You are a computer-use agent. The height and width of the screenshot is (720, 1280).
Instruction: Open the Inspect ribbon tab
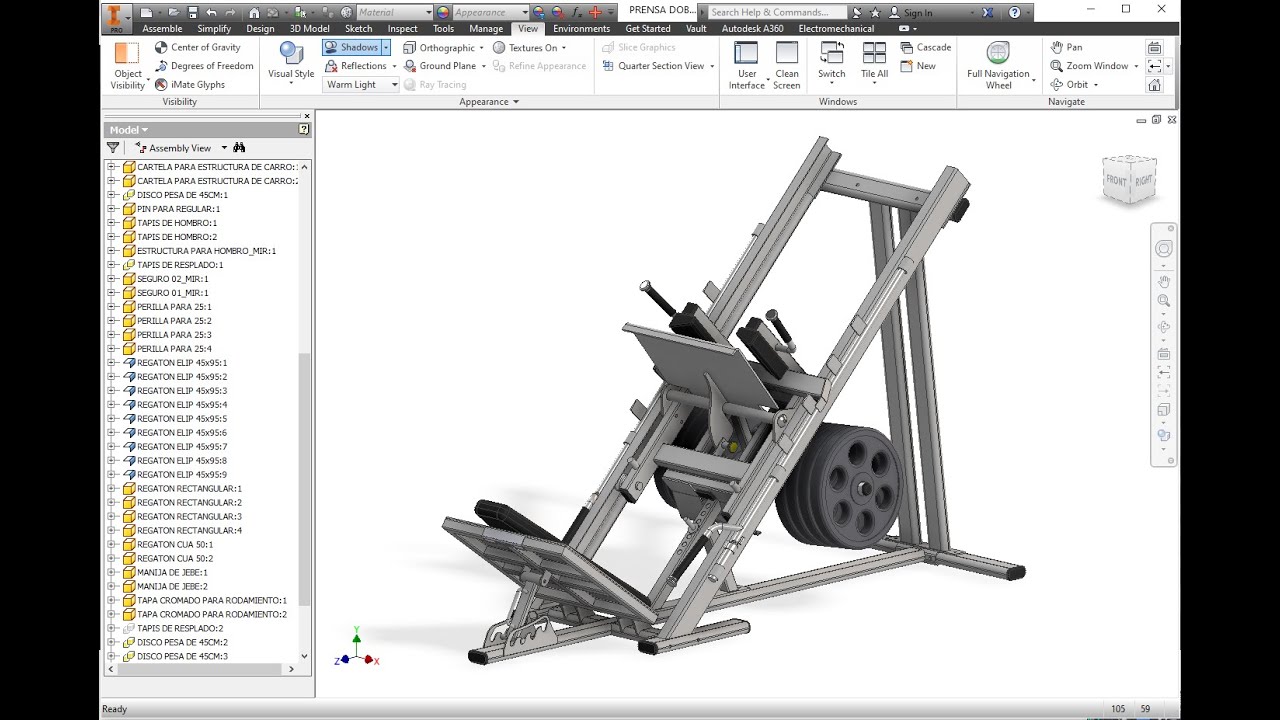[403, 29]
